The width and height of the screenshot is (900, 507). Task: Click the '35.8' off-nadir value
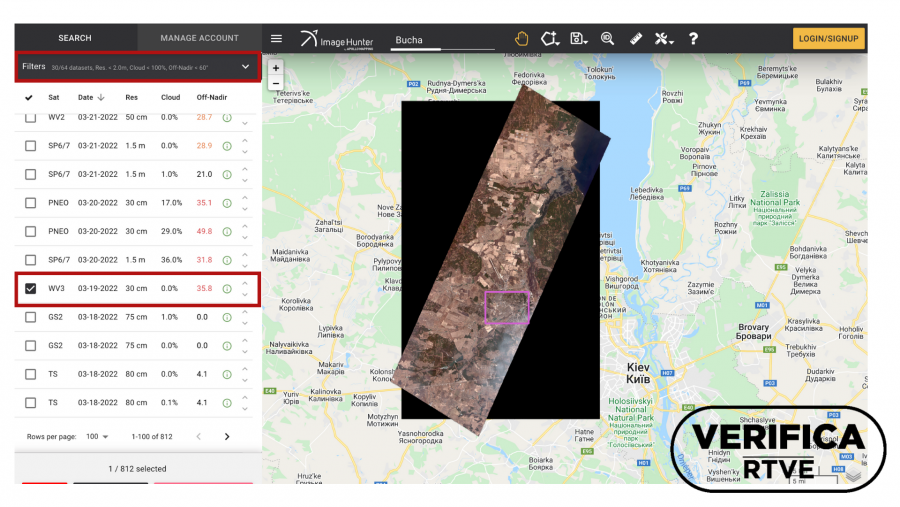(204, 288)
